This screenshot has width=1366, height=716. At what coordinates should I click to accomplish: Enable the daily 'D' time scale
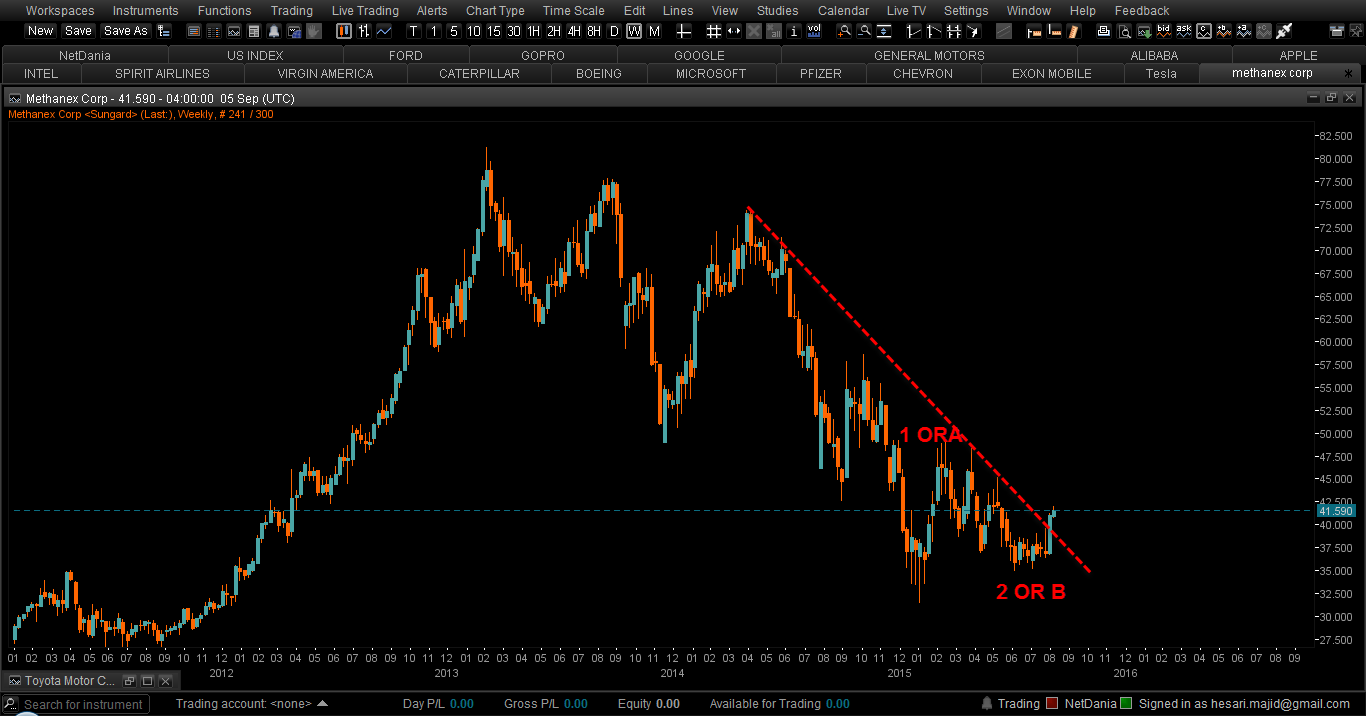[x=614, y=31]
